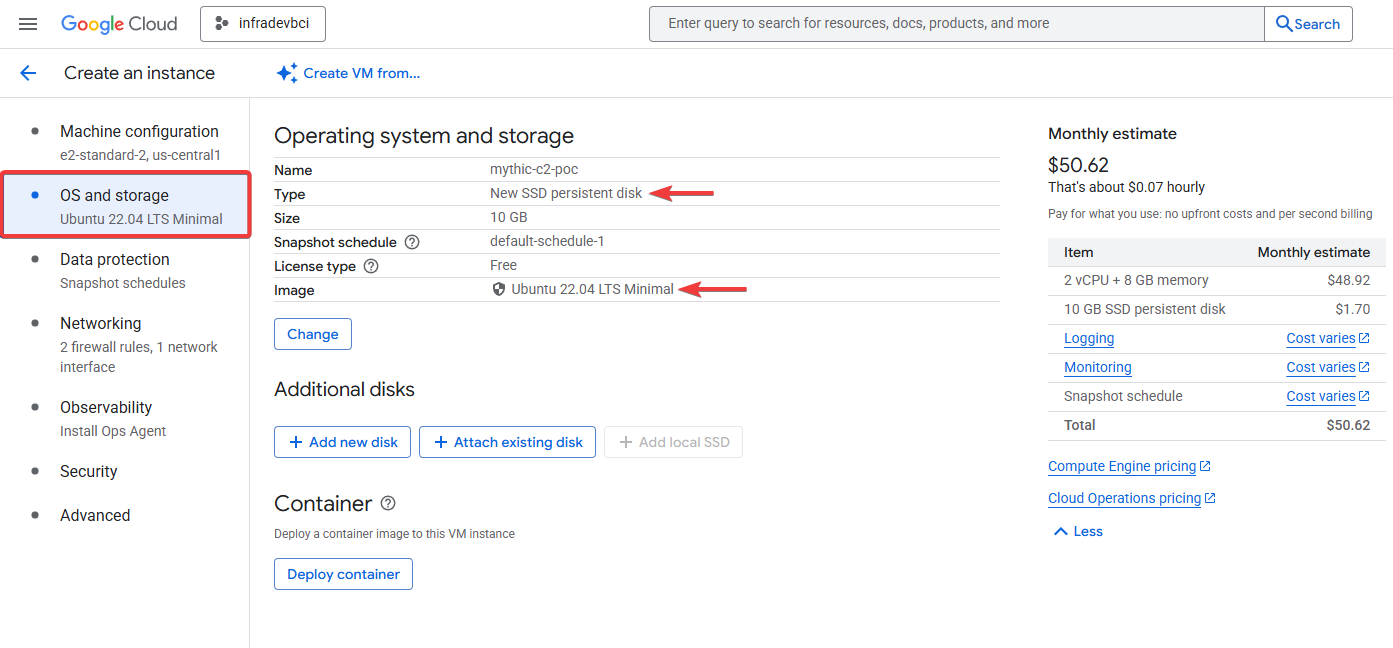
Task: Open the Logging link in estimate
Action: pos(1089,338)
